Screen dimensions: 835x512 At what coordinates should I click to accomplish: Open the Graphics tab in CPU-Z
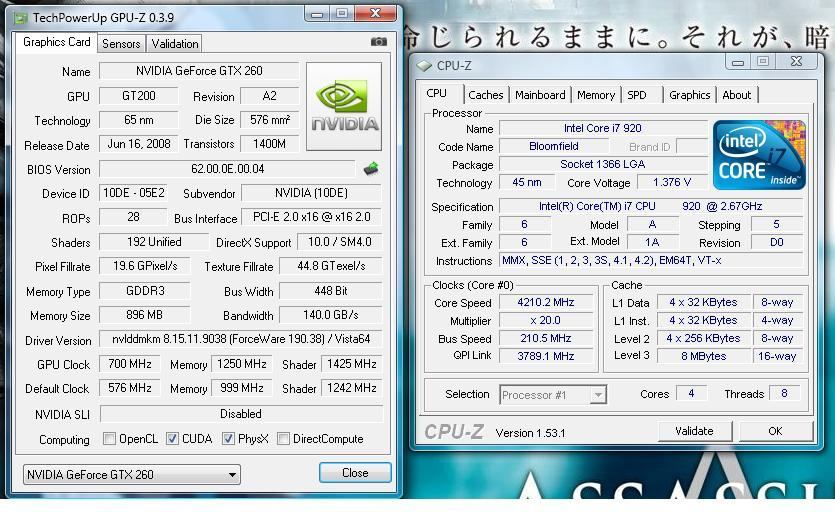point(690,95)
